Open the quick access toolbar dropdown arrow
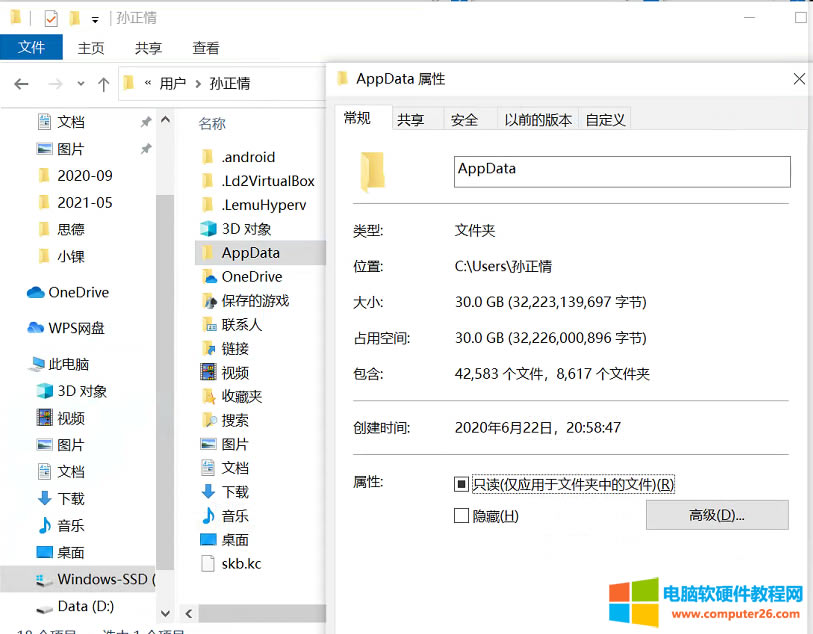 [95, 19]
